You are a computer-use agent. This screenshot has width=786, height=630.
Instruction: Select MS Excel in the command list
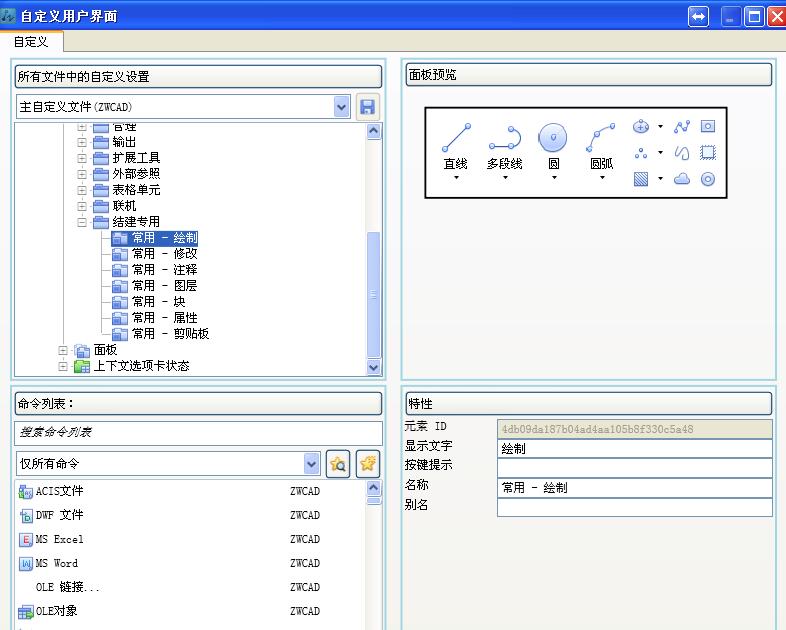click(59, 539)
